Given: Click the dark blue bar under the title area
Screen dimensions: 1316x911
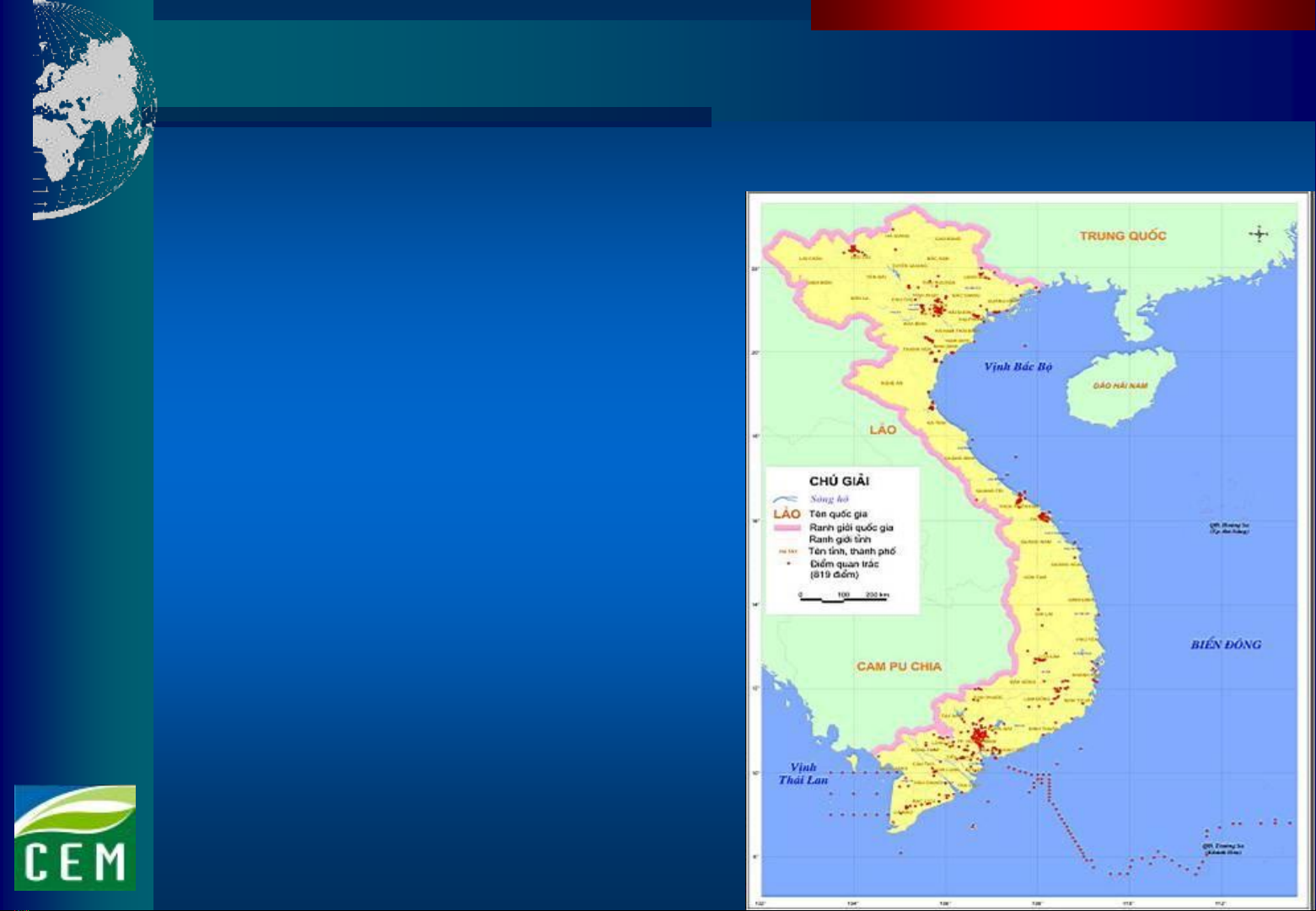Looking at the screenshot, I should pos(432,117).
